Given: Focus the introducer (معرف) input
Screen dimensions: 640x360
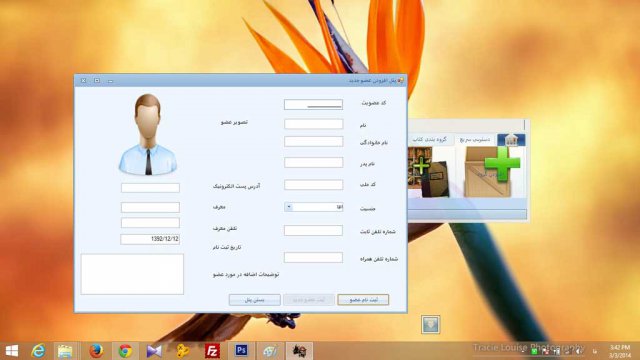Looking at the screenshot, I should click(150, 207).
